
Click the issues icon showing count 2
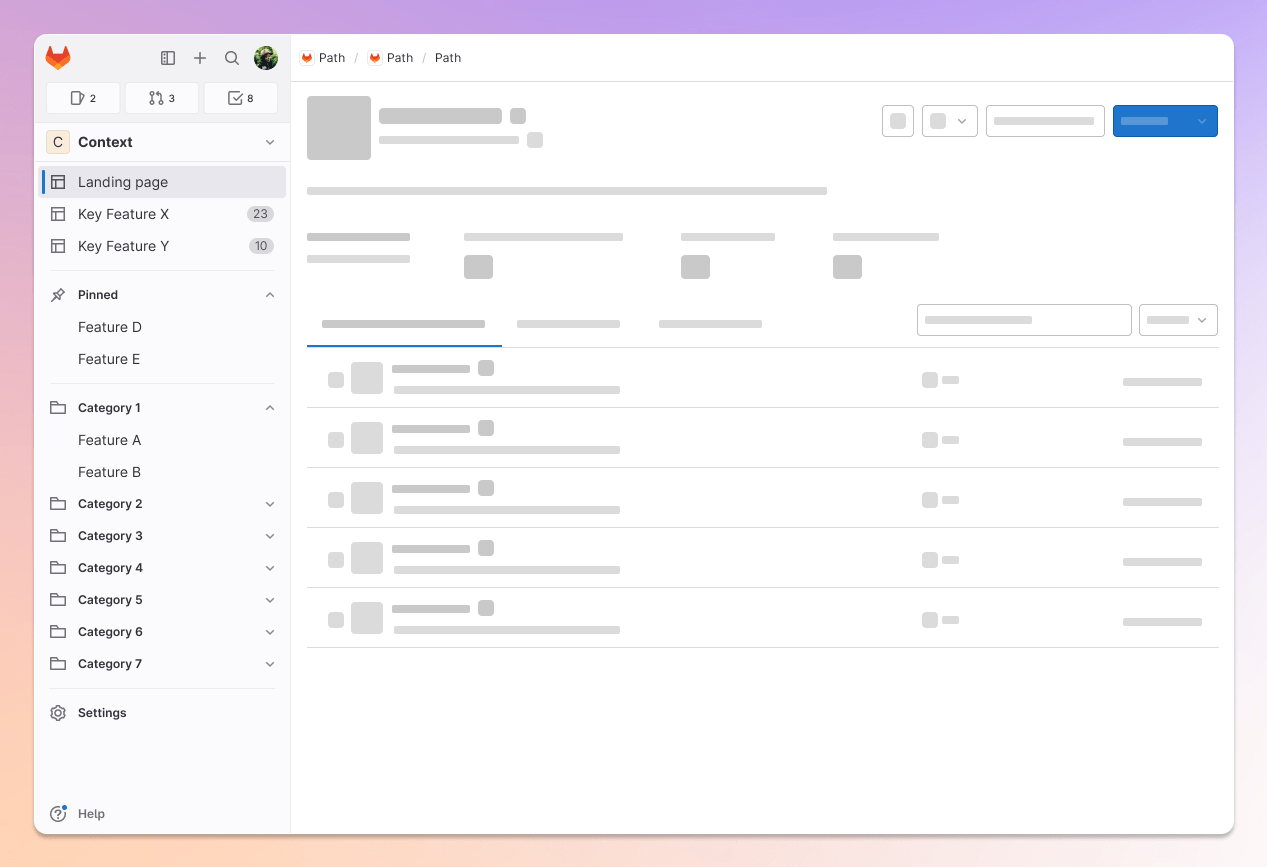(x=82, y=97)
